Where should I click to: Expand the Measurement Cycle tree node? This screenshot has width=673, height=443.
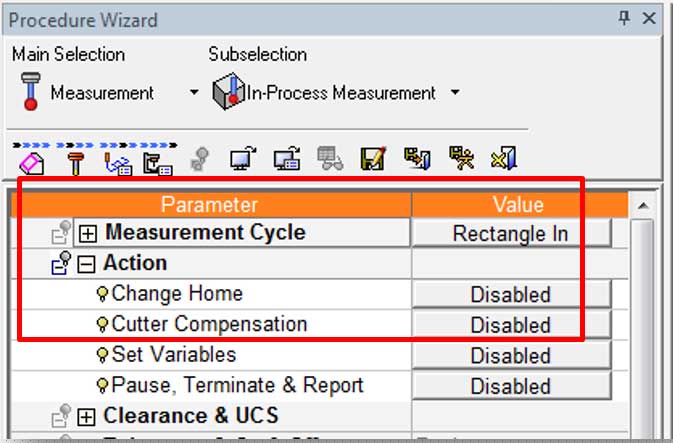(x=88, y=233)
